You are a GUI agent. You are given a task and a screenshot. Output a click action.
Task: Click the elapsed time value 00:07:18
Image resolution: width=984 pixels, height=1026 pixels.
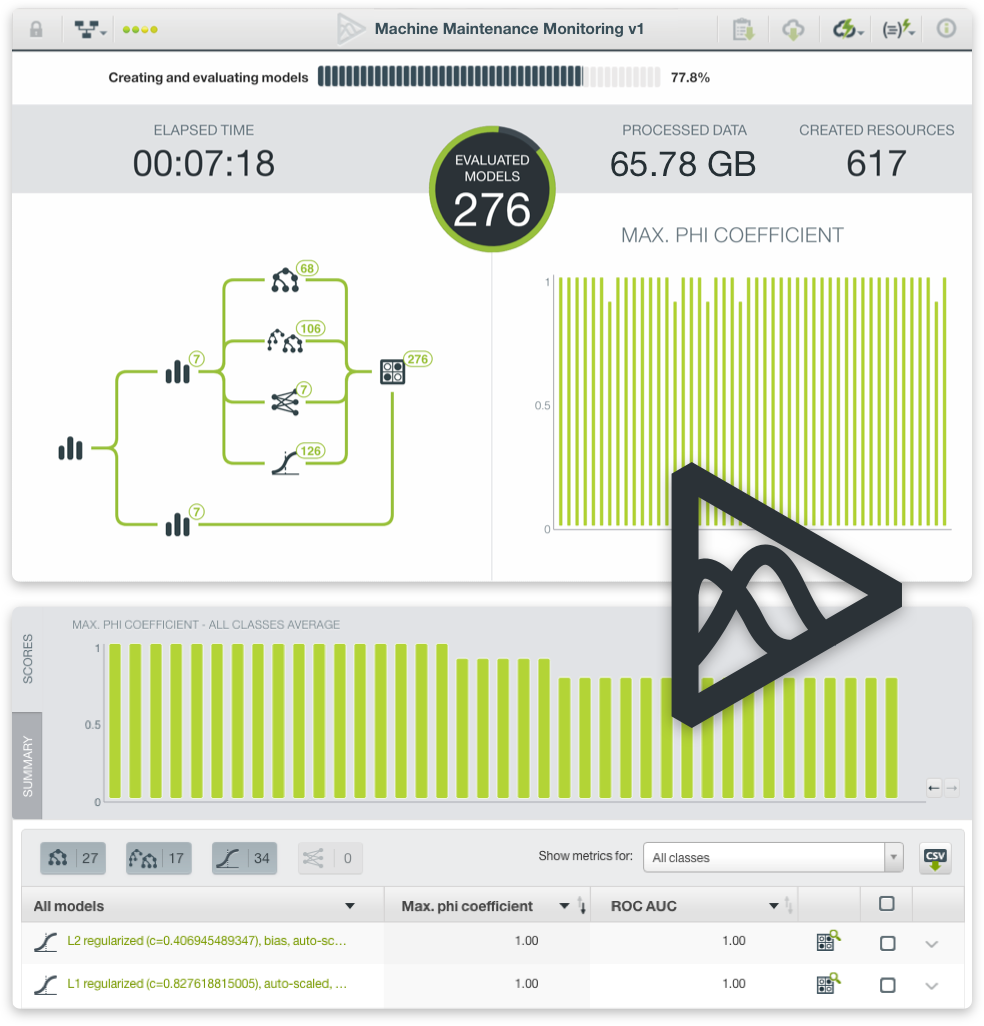pos(203,163)
